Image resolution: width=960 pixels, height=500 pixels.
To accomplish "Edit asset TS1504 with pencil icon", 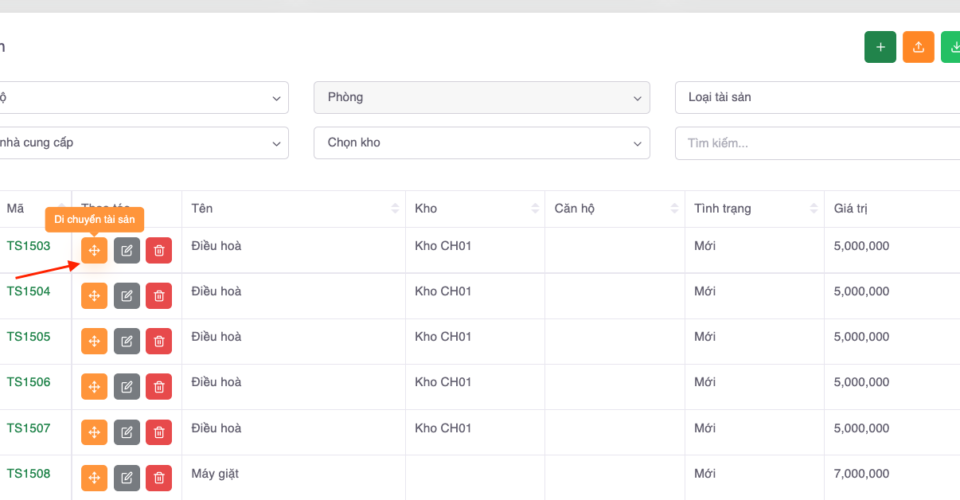I will tap(126, 295).
